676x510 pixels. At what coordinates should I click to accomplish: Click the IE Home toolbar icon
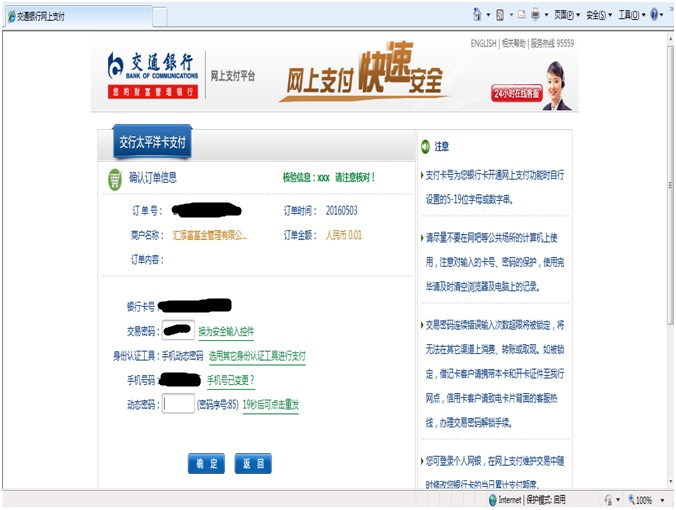[x=477, y=15]
